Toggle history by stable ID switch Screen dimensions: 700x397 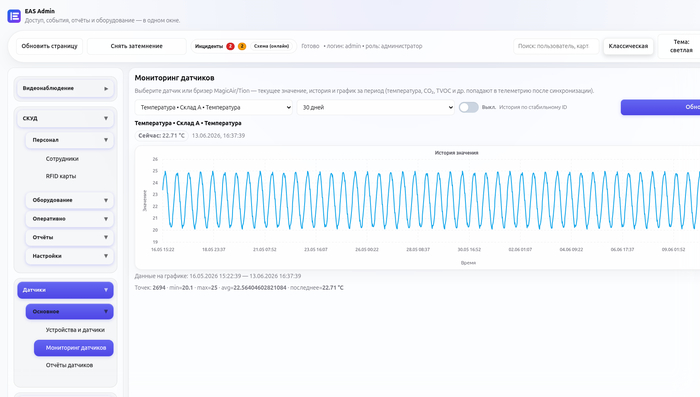468,107
